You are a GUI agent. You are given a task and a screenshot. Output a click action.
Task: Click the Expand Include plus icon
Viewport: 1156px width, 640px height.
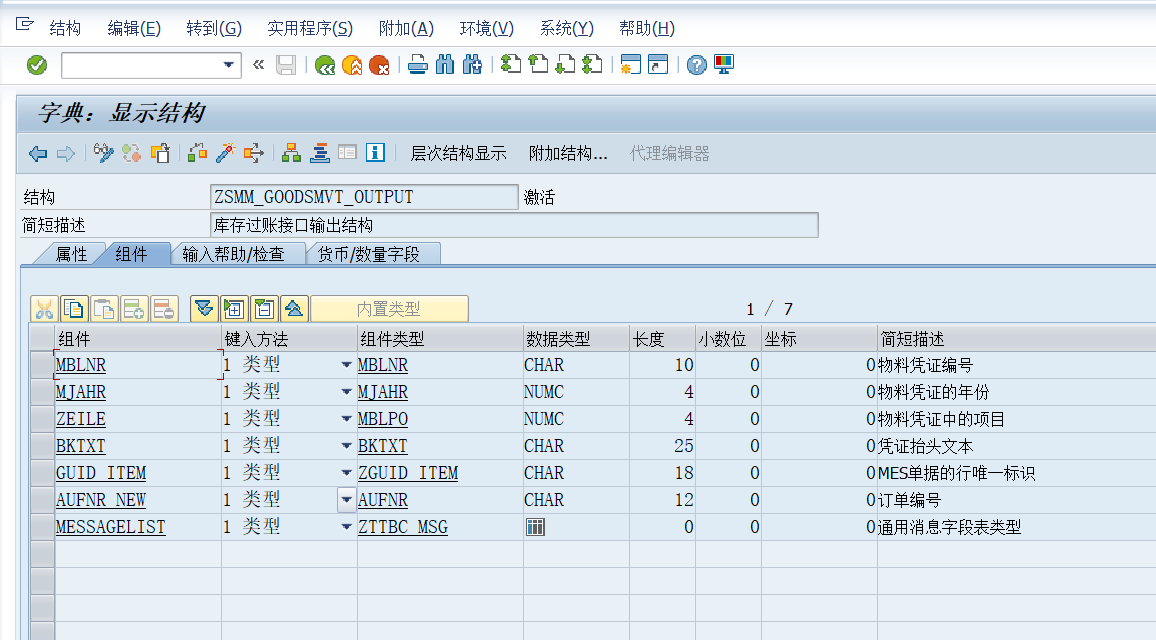tap(234, 309)
